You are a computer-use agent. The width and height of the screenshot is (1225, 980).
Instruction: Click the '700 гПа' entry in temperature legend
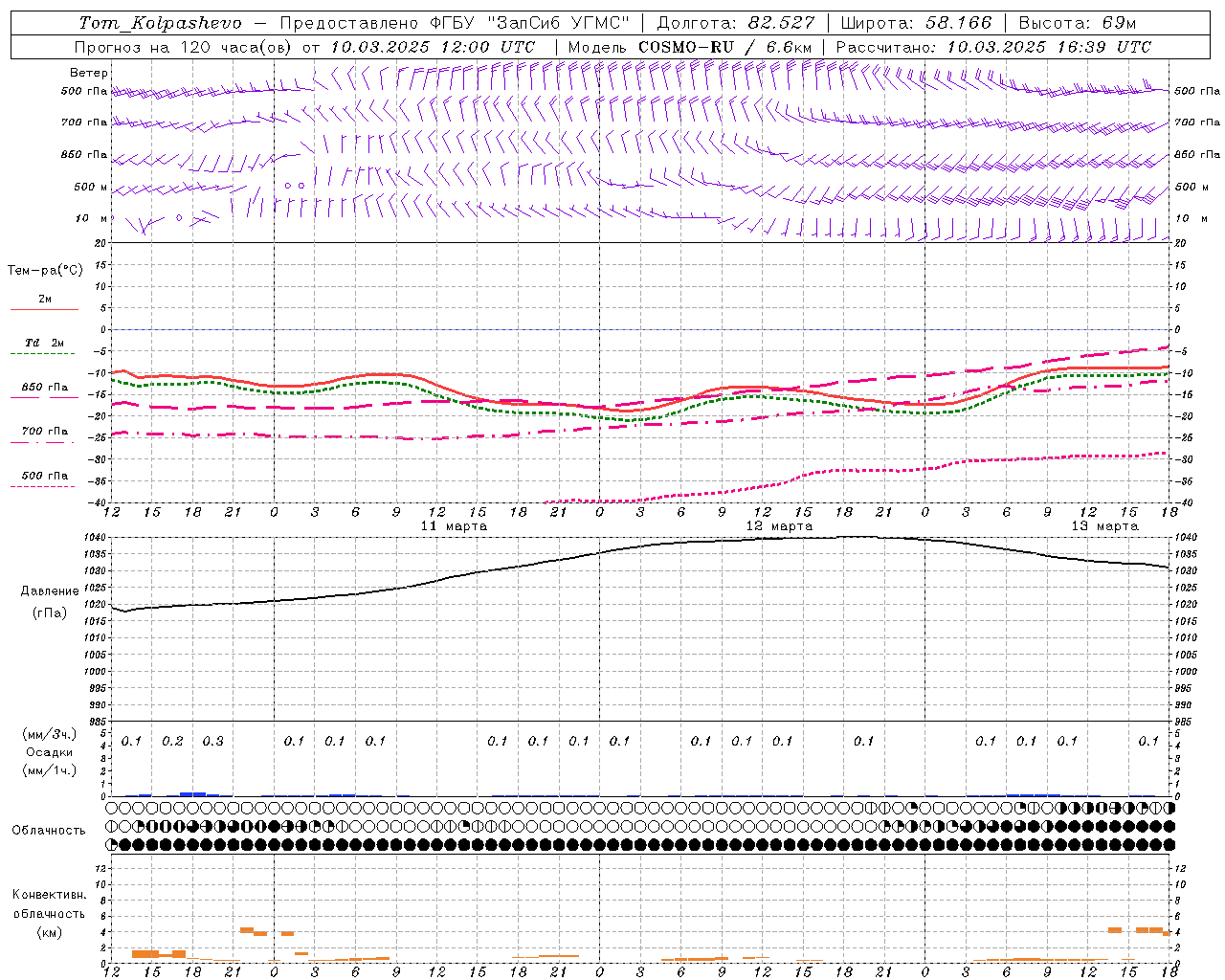click(x=45, y=432)
